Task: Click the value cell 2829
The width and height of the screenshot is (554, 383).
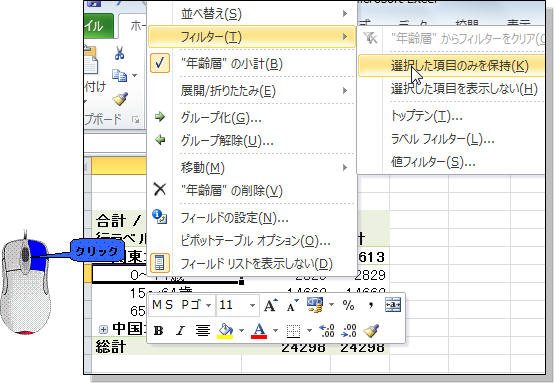Action: click(360, 275)
